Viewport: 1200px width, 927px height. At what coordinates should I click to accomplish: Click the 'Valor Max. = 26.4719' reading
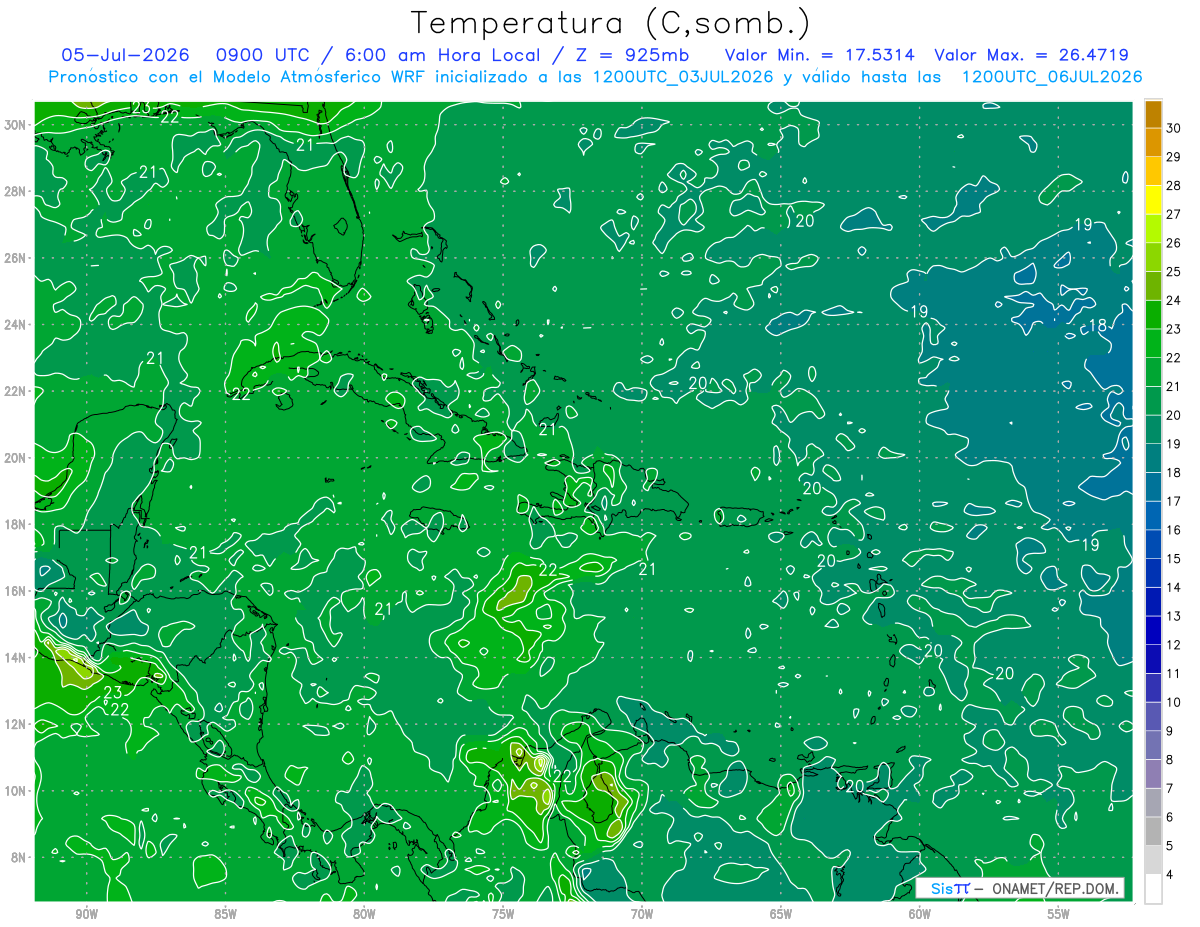pos(1031,55)
